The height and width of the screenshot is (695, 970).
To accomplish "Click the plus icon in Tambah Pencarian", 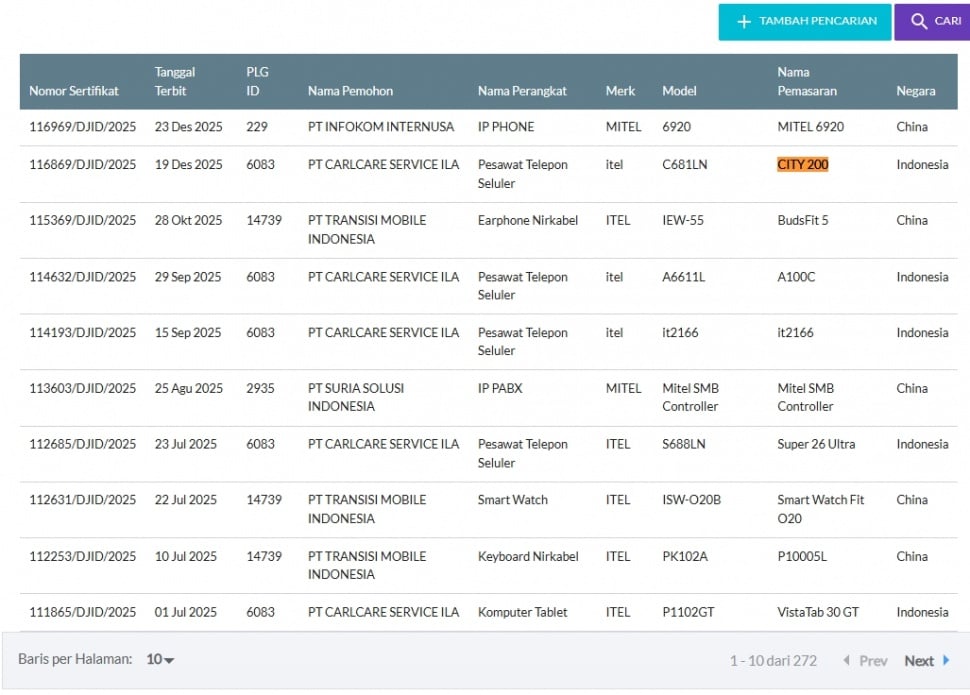I will coord(743,22).
